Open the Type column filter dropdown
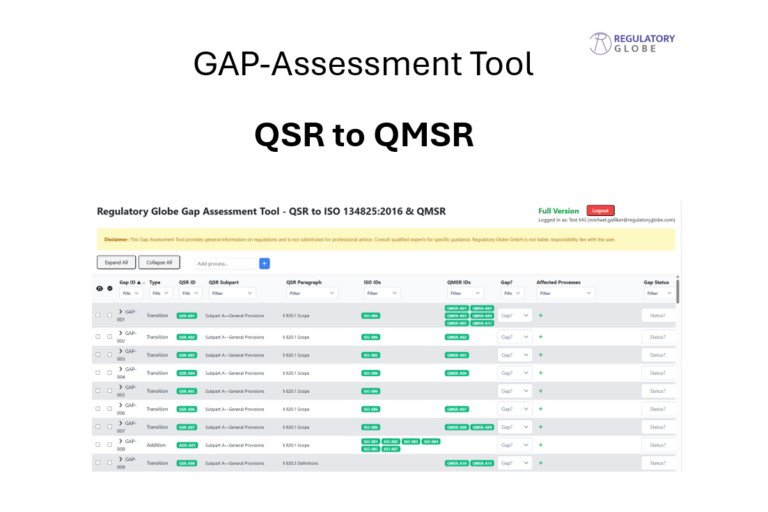768x512 pixels. click(x=160, y=293)
